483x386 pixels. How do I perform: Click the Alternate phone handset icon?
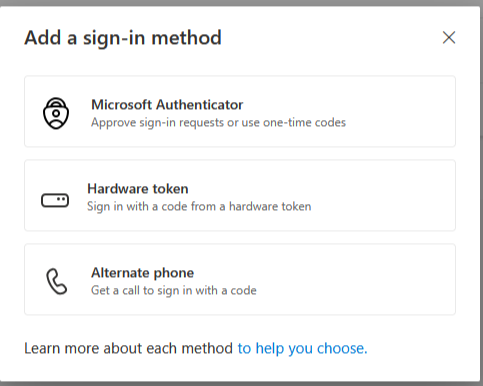point(56,281)
